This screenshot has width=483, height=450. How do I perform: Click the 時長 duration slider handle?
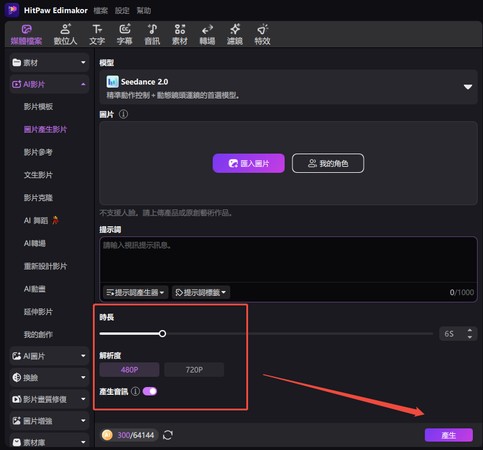(162, 334)
